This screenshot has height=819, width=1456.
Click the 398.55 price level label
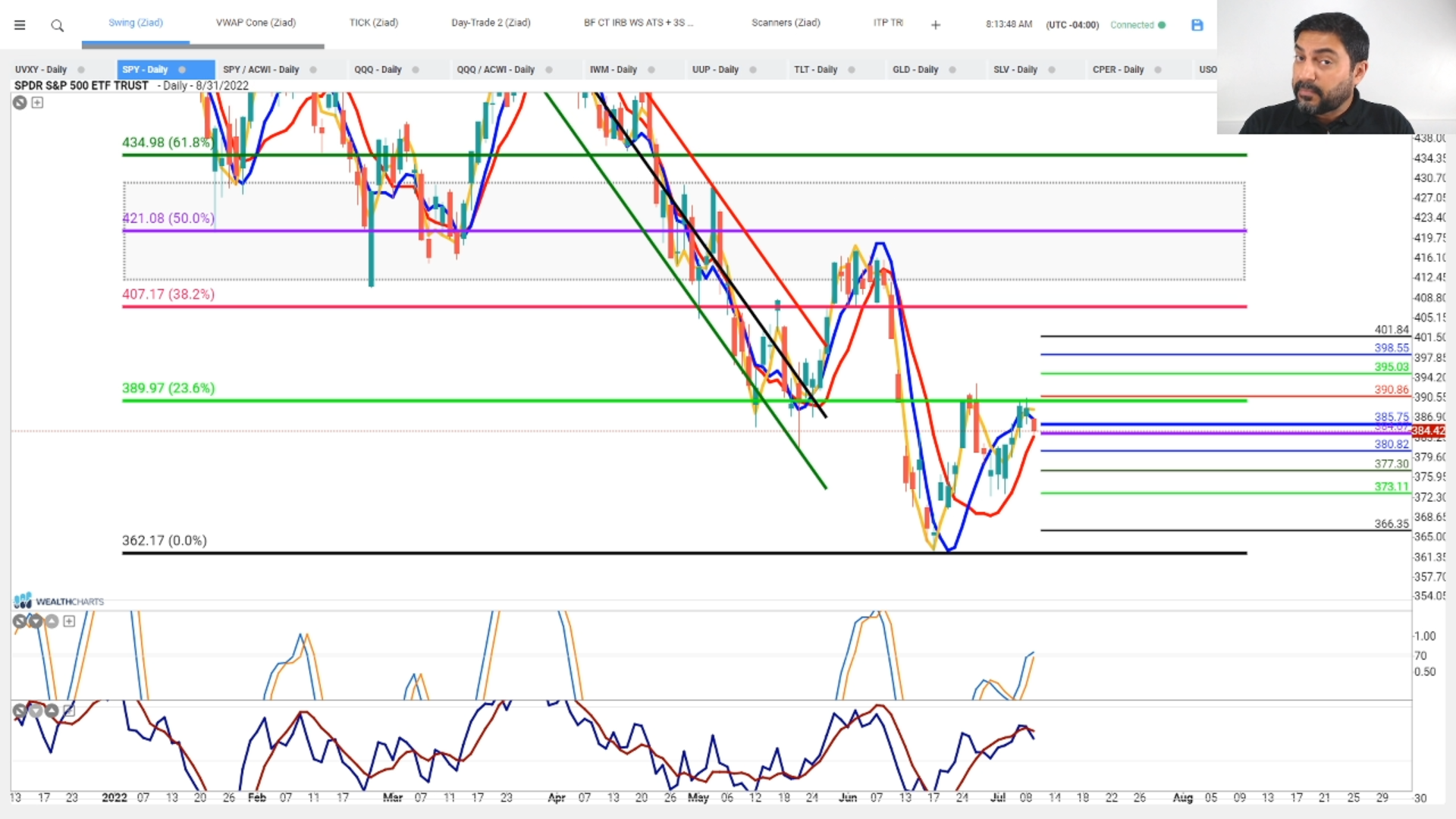click(x=1392, y=348)
